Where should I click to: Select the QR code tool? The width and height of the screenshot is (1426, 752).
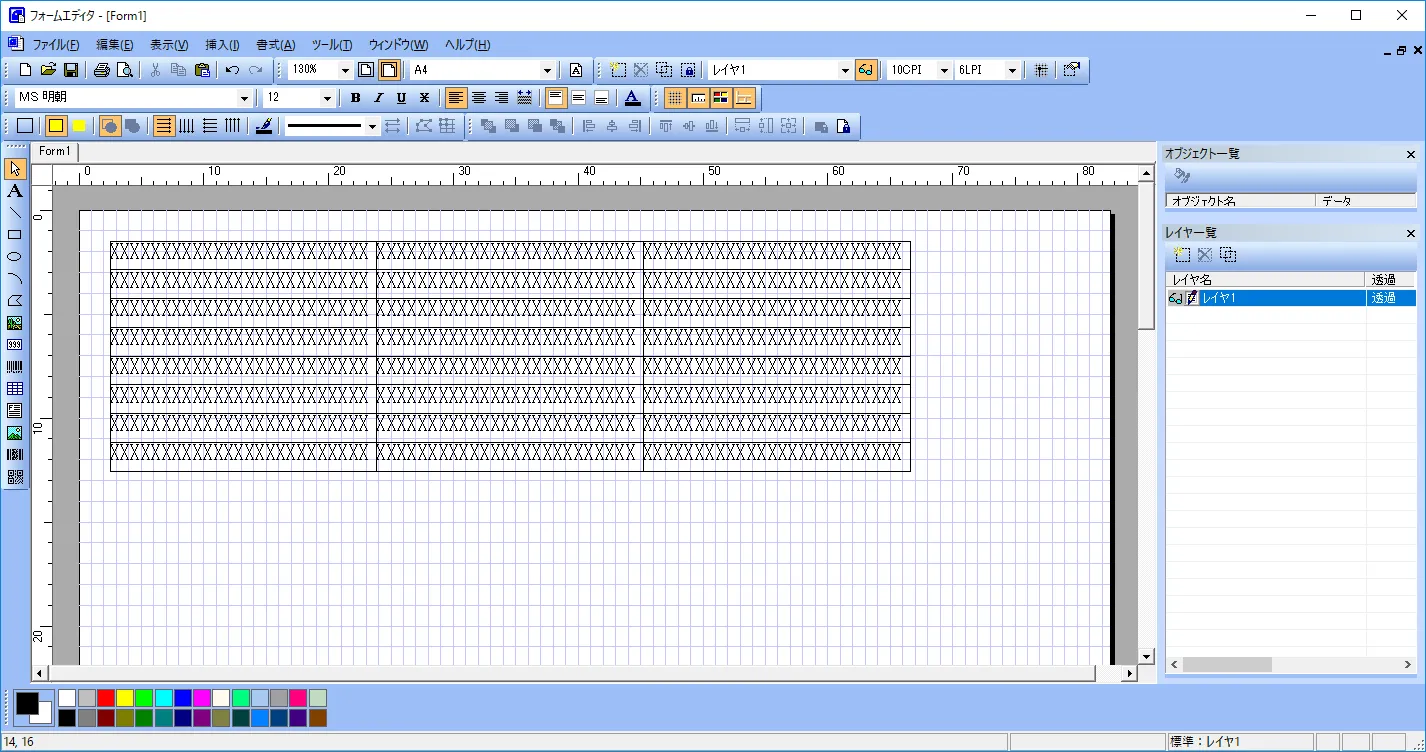point(15,477)
